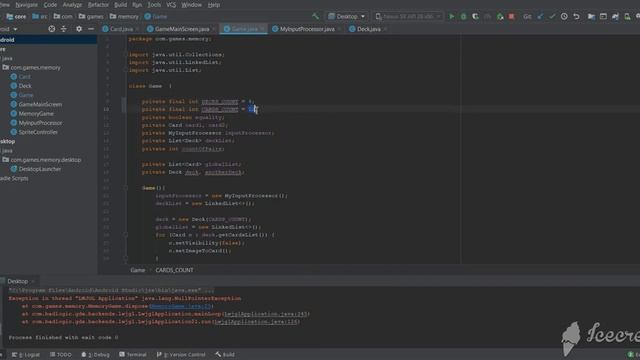This screenshot has width=640, height=360.
Task: Open the Navigate menu
Action: [26, 5]
